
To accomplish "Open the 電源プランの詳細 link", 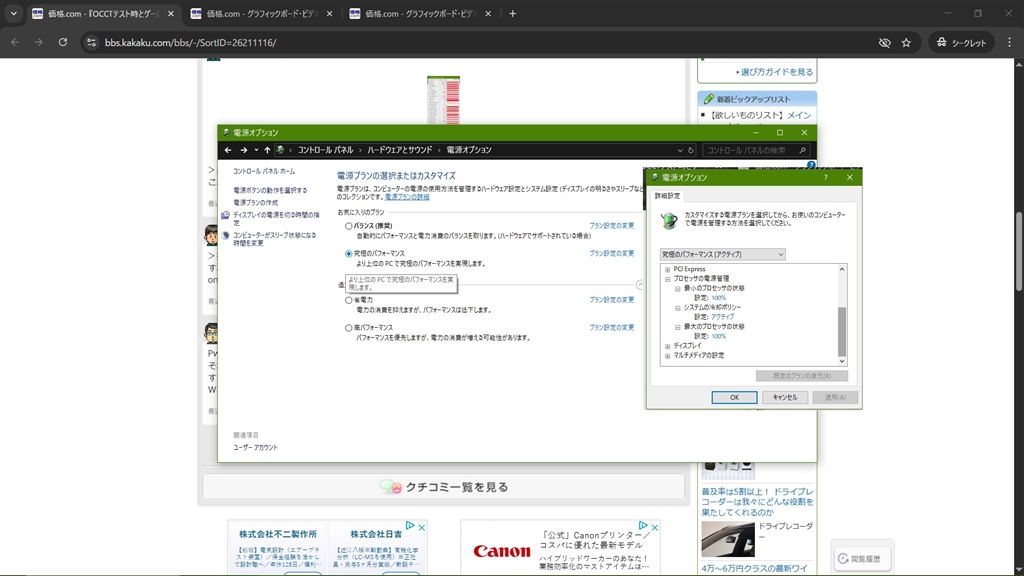I will pos(407,197).
